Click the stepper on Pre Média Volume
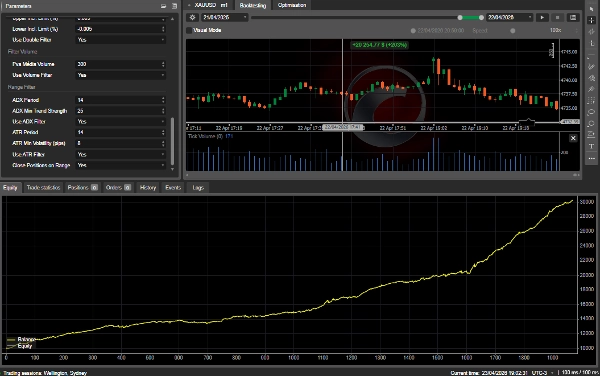 [163, 64]
